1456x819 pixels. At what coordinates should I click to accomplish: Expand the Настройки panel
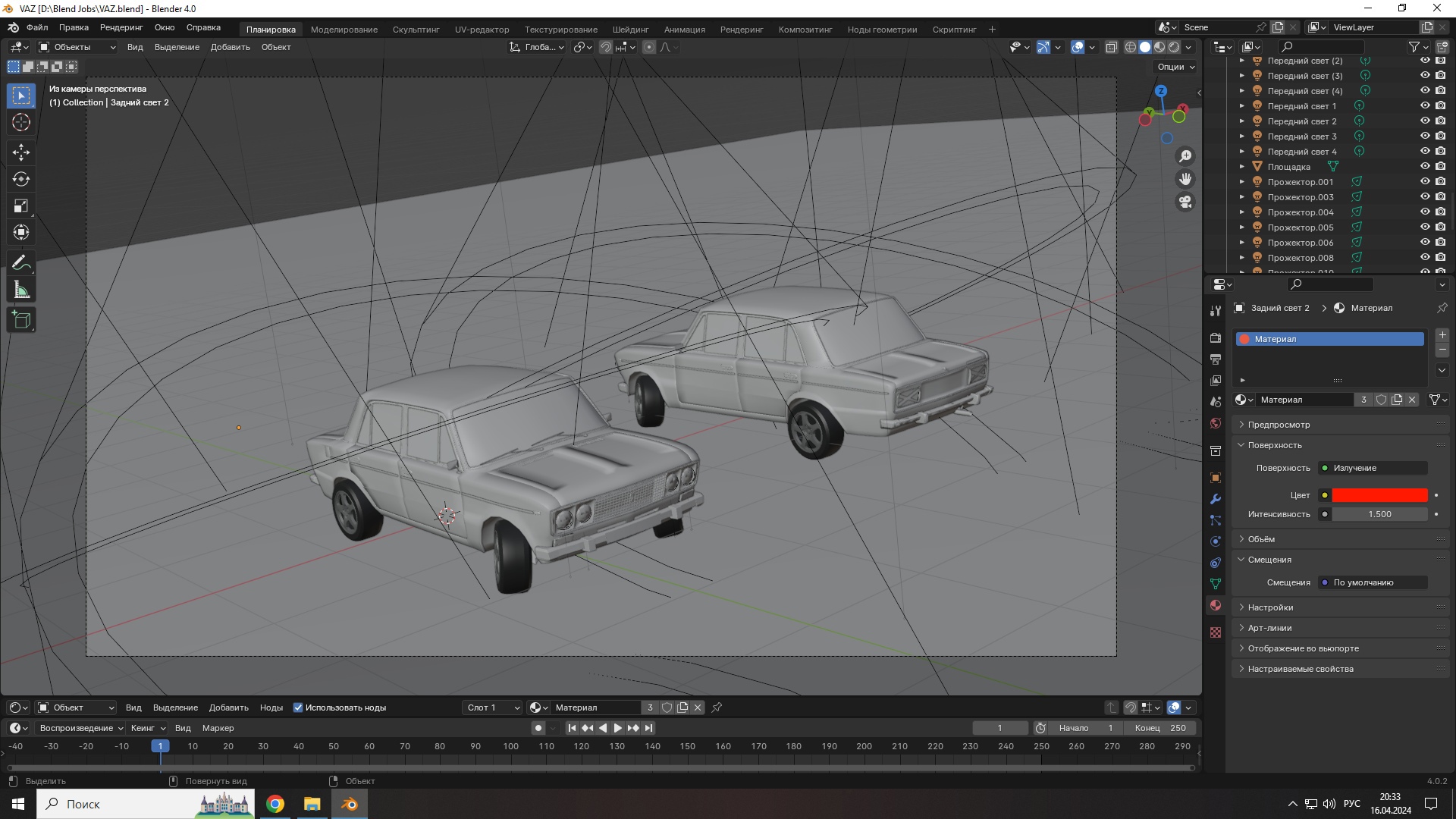point(1270,607)
